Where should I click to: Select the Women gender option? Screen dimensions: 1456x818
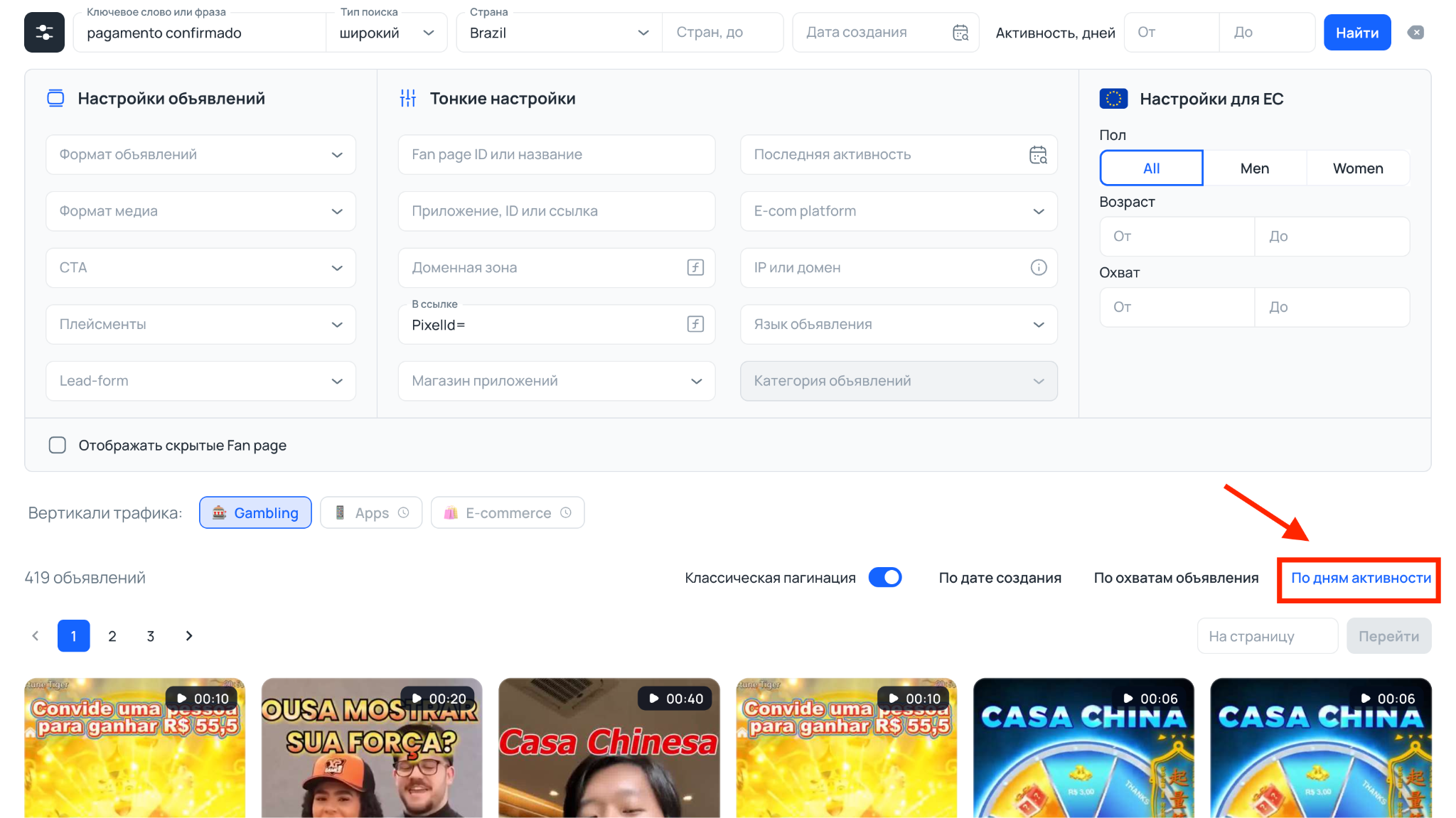pos(1357,168)
